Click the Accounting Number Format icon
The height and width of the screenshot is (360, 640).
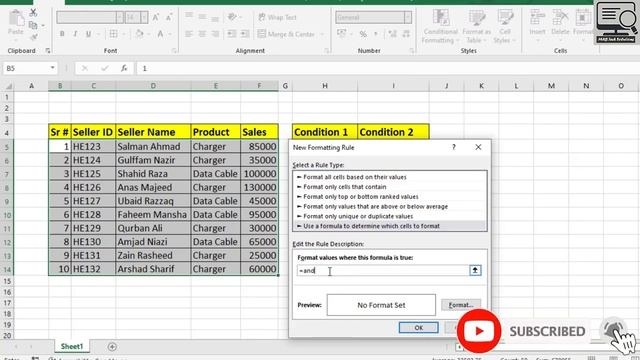click(342, 34)
